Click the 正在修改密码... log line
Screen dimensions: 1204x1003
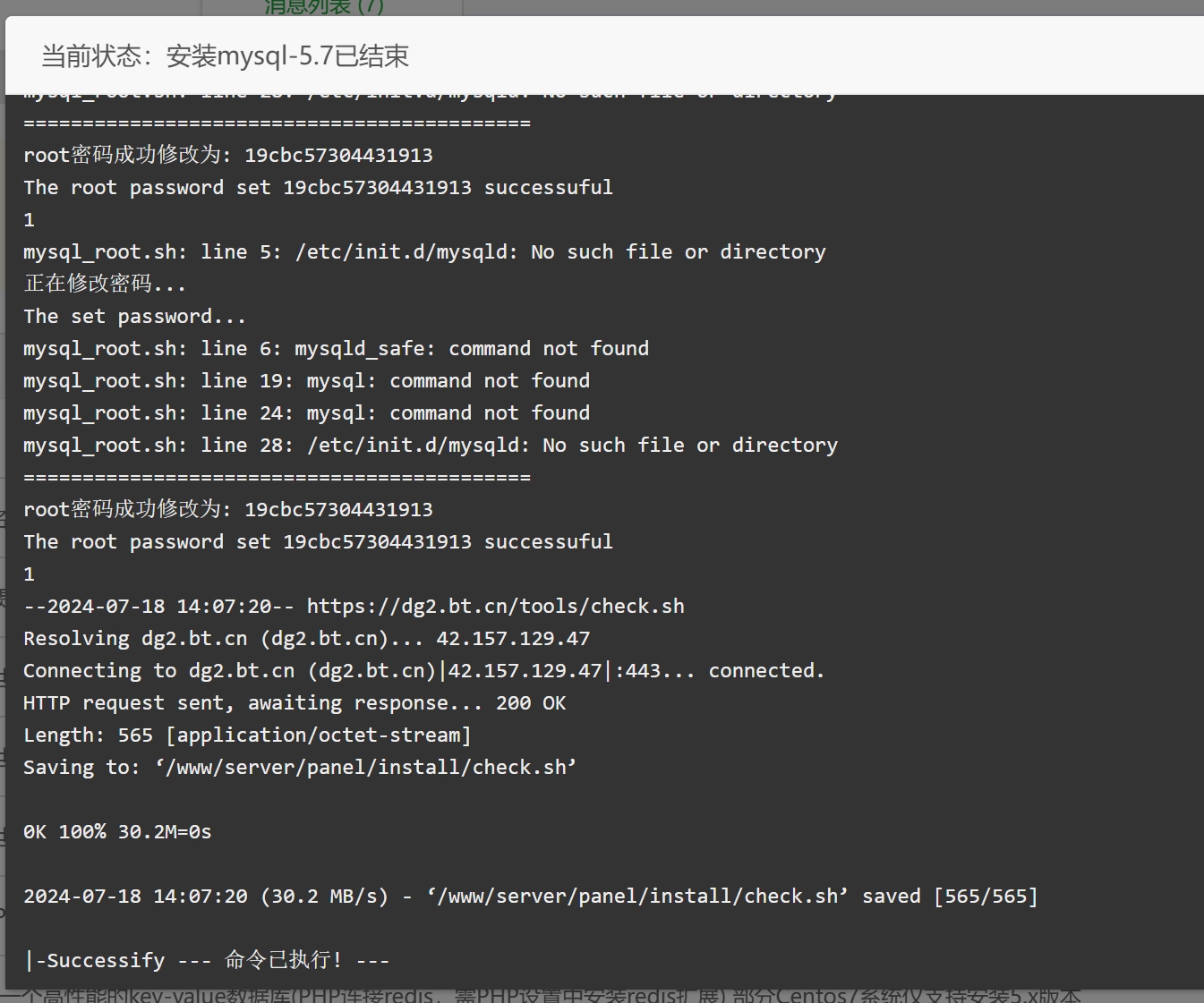click(105, 284)
